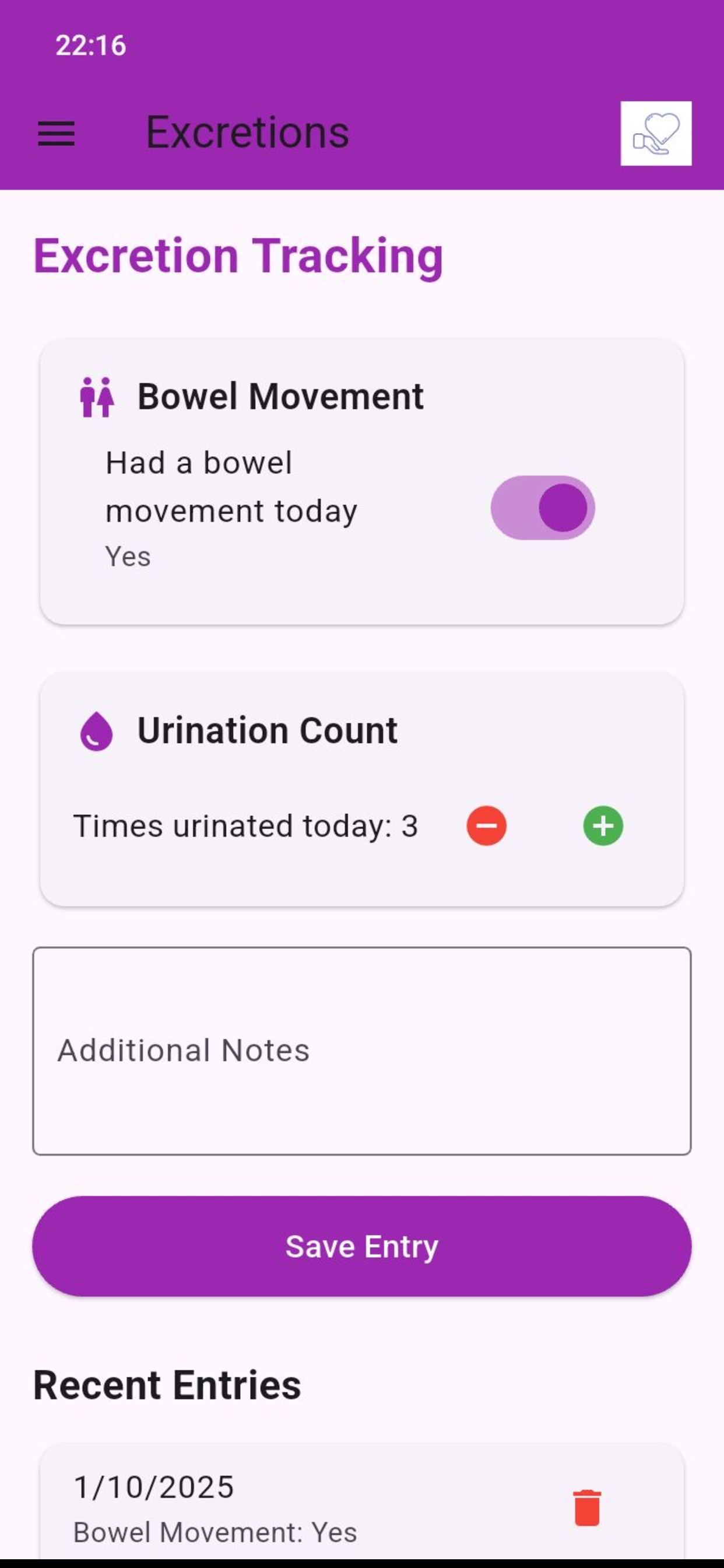This screenshot has height=1568, width=724.
Task: Click the 'Yes' status under bowel movement
Action: click(128, 556)
